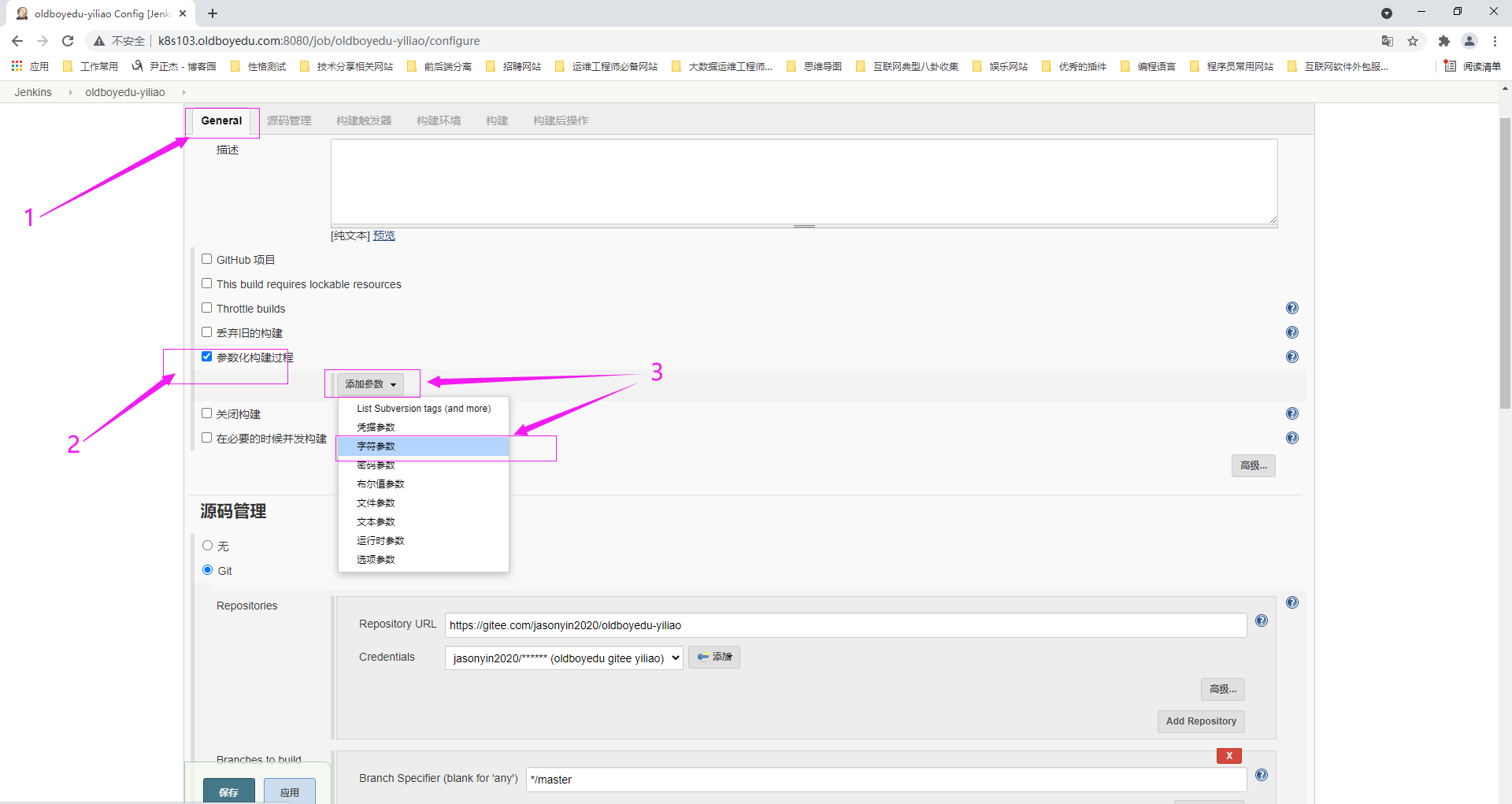Screen dimensions: 1512x804
Task: Click the translate page icon
Action: (1387, 41)
